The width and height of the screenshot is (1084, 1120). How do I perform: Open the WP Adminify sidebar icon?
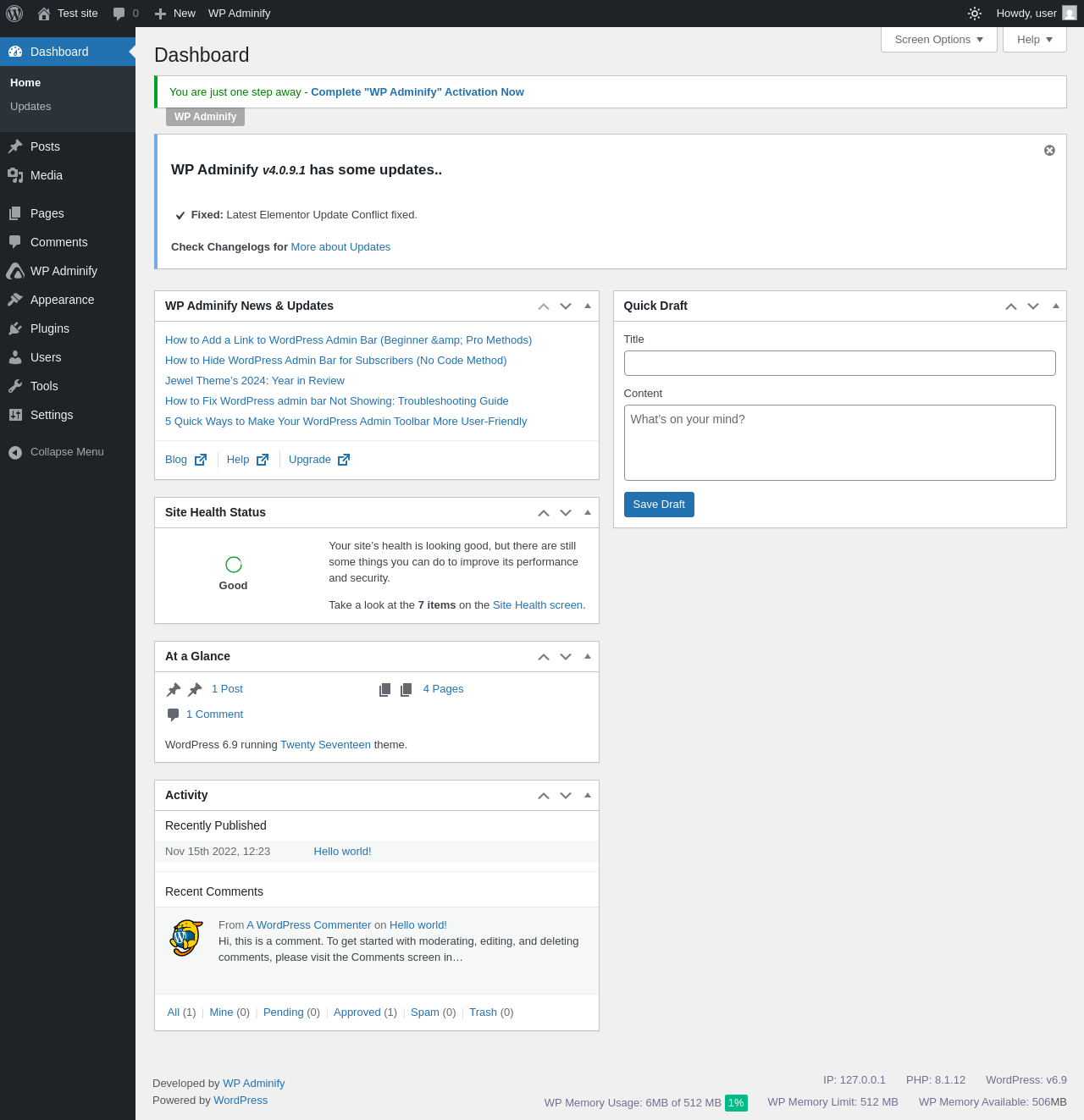click(x=15, y=271)
